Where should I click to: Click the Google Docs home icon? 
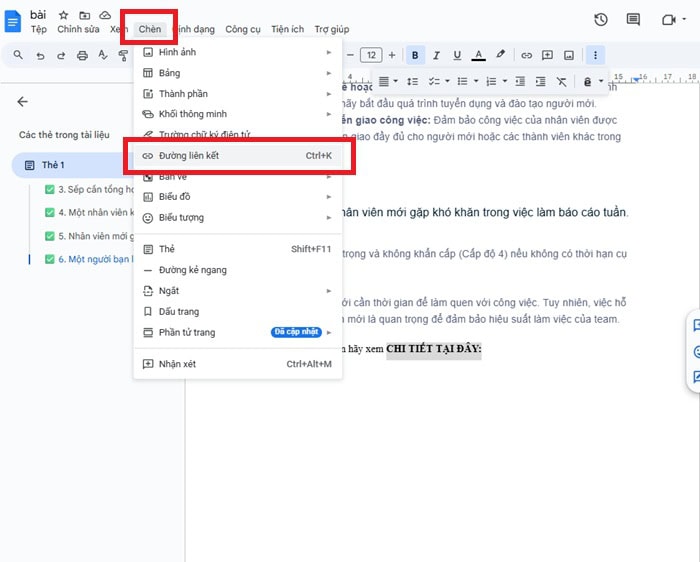(12, 22)
